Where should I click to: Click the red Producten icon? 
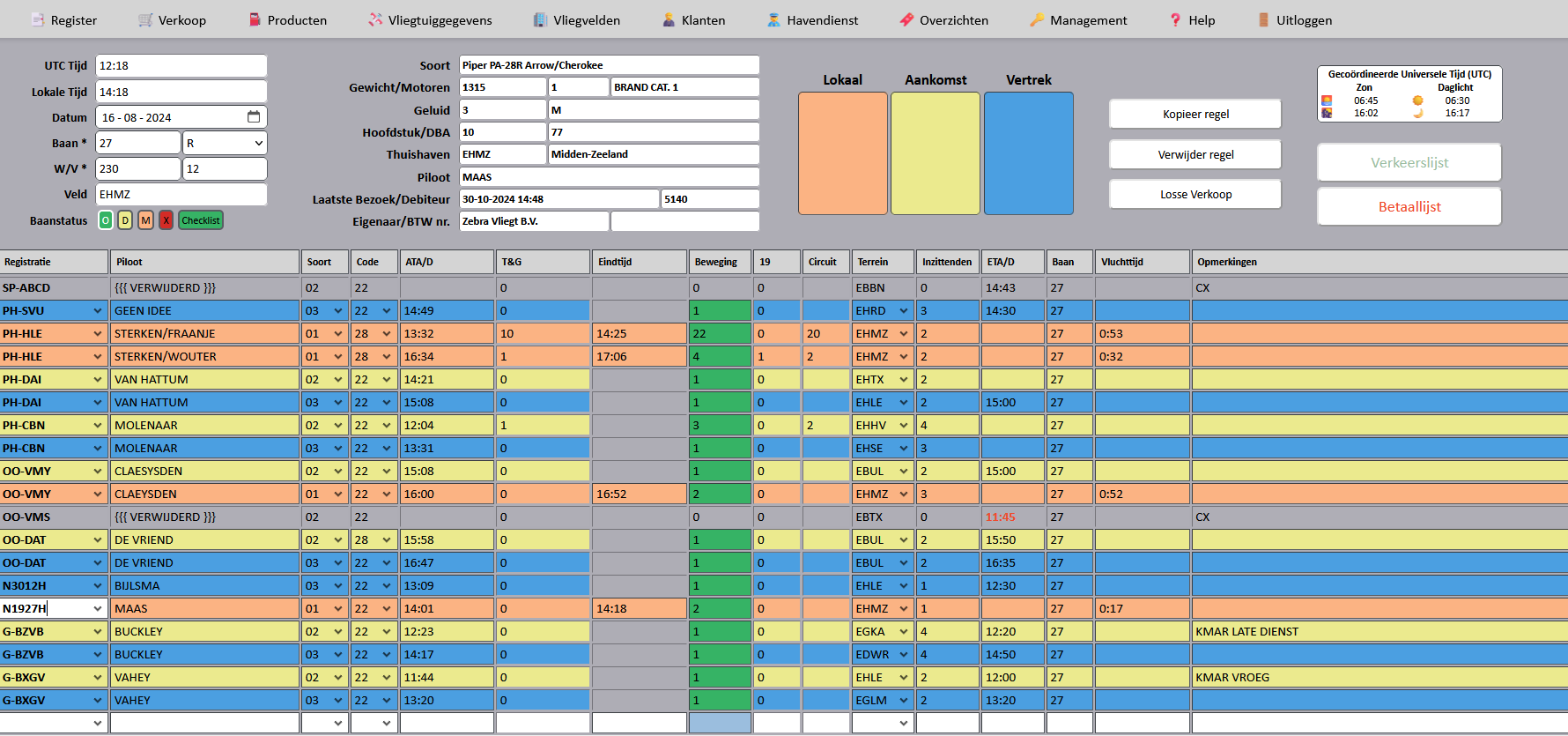pos(255,19)
